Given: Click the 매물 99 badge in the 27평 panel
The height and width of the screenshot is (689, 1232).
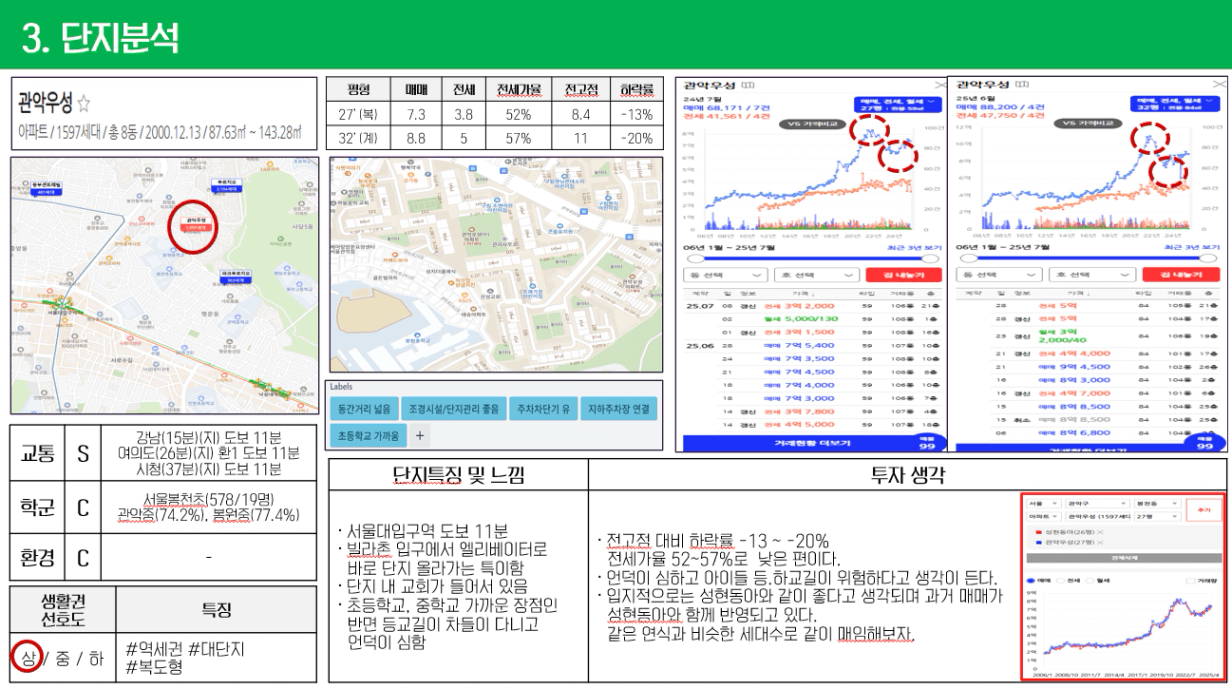Looking at the screenshot, I should [927, 445].
